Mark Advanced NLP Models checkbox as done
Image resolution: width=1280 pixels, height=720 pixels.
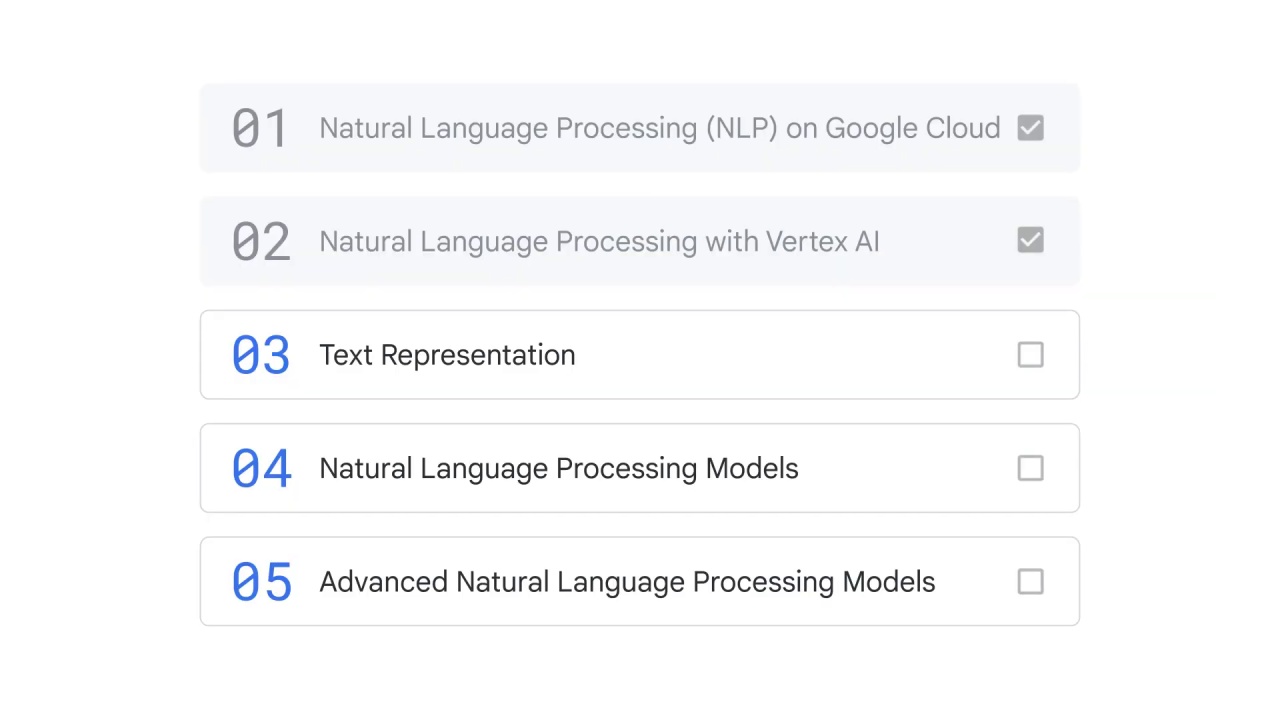pos(1030,582)
